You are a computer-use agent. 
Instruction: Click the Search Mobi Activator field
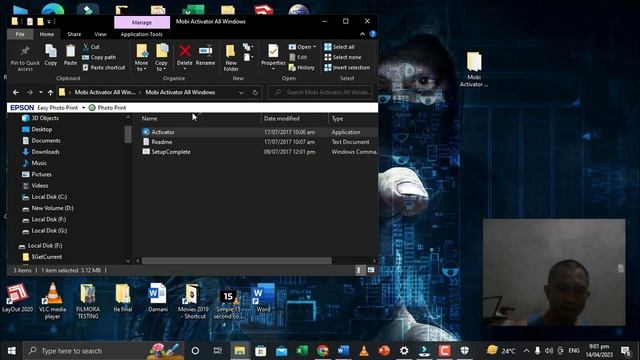pos(321,93)
